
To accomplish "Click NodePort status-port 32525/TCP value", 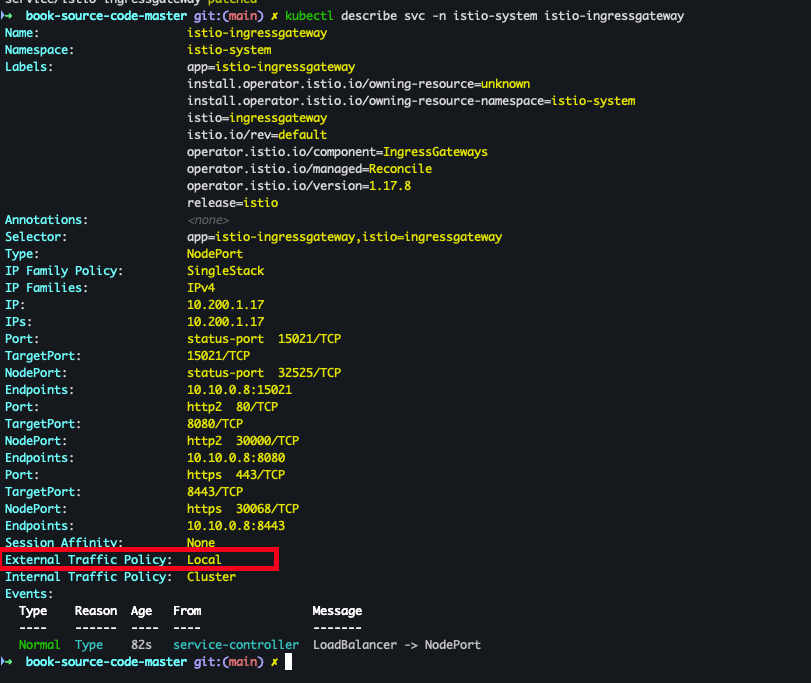I will [x=264, y=373].
